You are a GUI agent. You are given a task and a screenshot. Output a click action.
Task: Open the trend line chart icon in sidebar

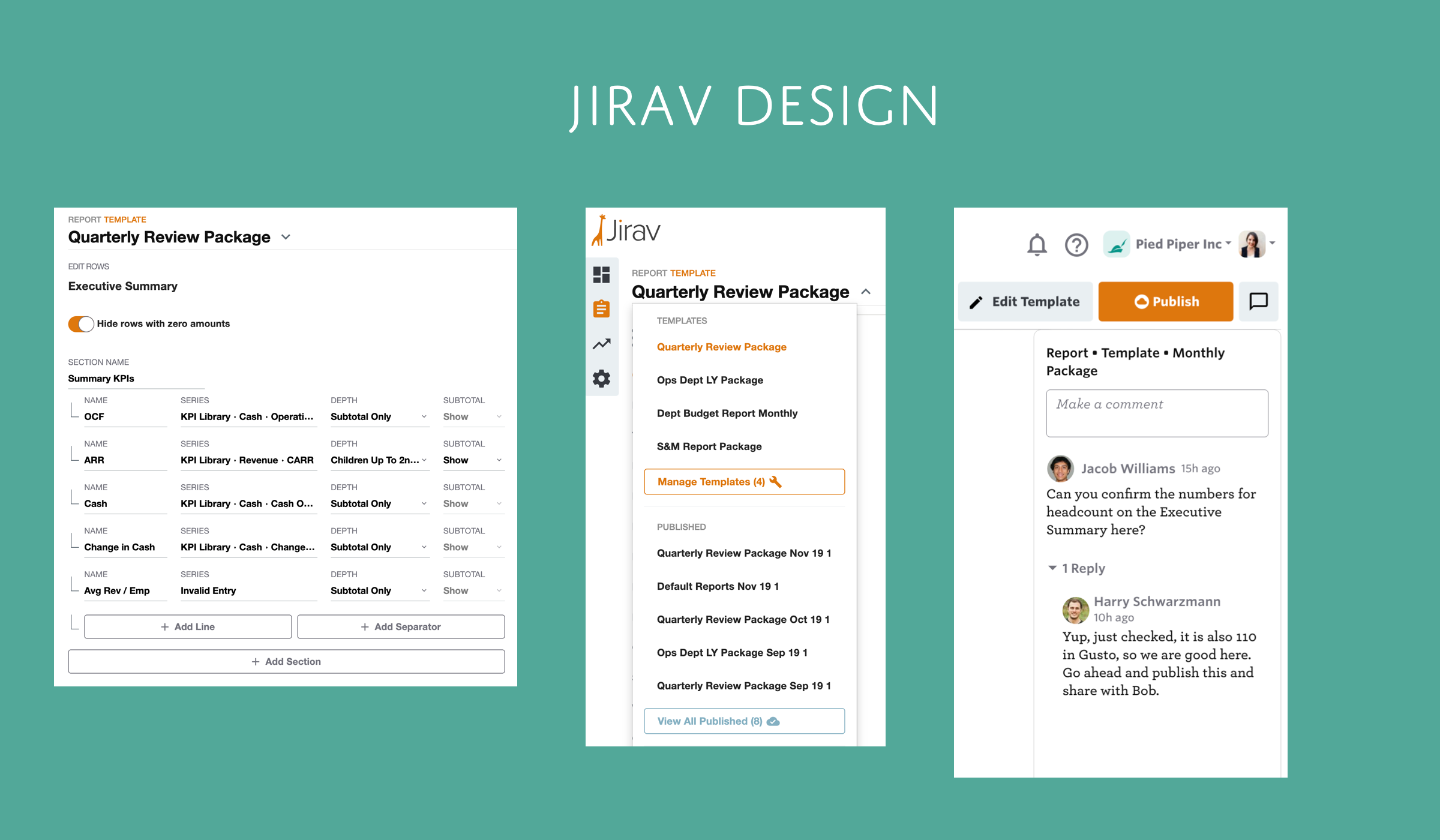(601, 344)
